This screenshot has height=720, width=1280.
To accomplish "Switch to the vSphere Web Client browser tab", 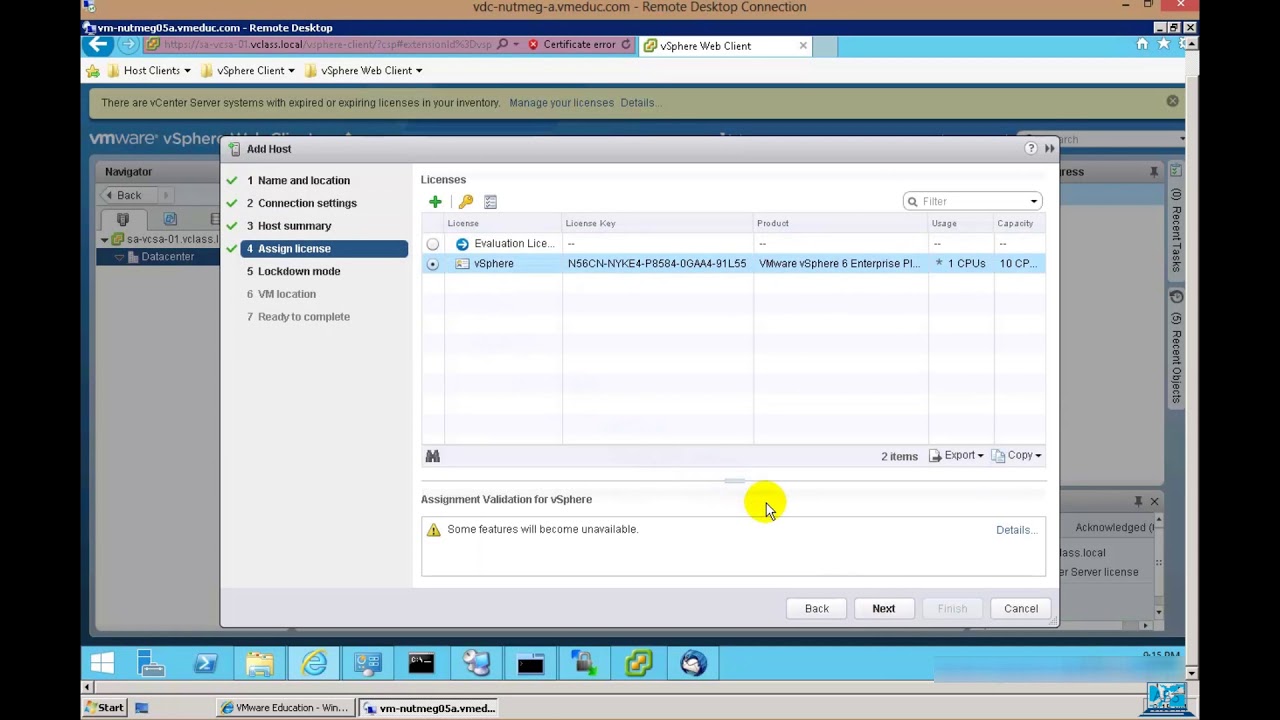I will [x=726, y=45].
